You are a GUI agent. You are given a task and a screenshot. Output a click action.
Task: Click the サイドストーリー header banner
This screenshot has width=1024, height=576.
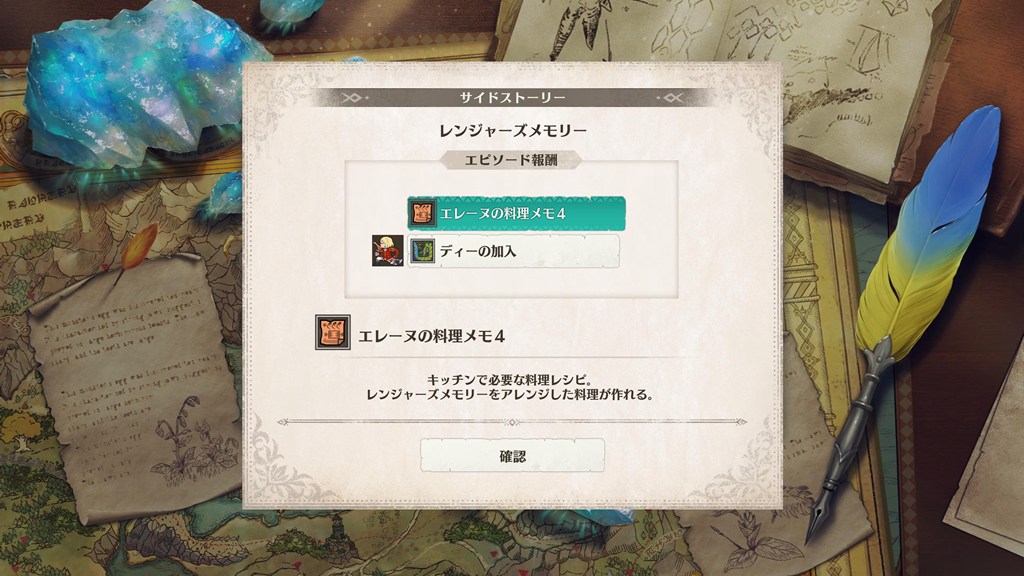coord(512,98)
